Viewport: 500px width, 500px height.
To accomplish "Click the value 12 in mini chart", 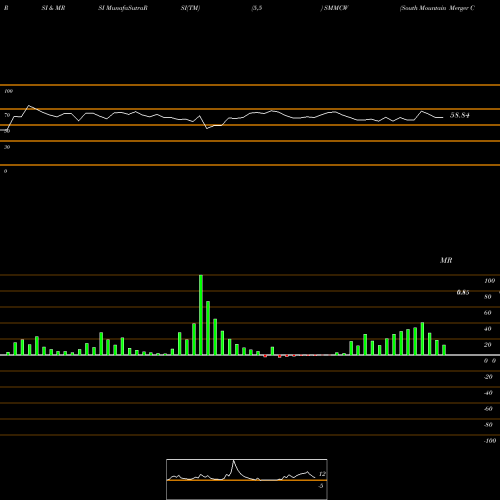I will tap(322, 474).
